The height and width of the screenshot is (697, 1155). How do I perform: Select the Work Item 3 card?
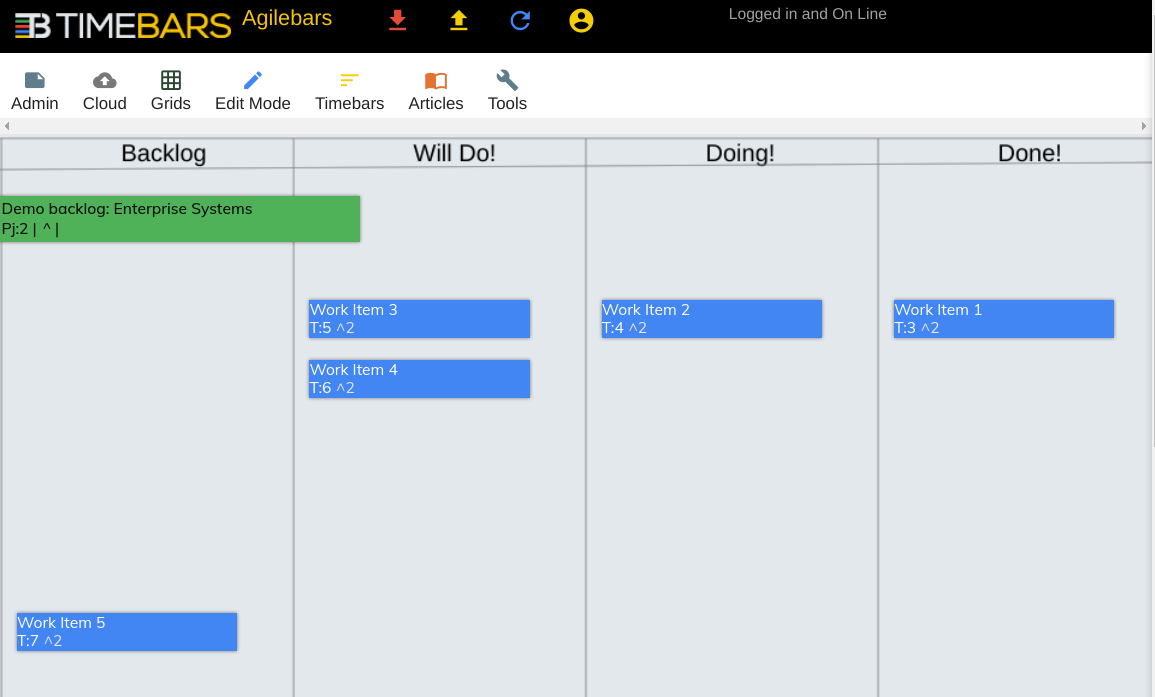pos(419,319)
